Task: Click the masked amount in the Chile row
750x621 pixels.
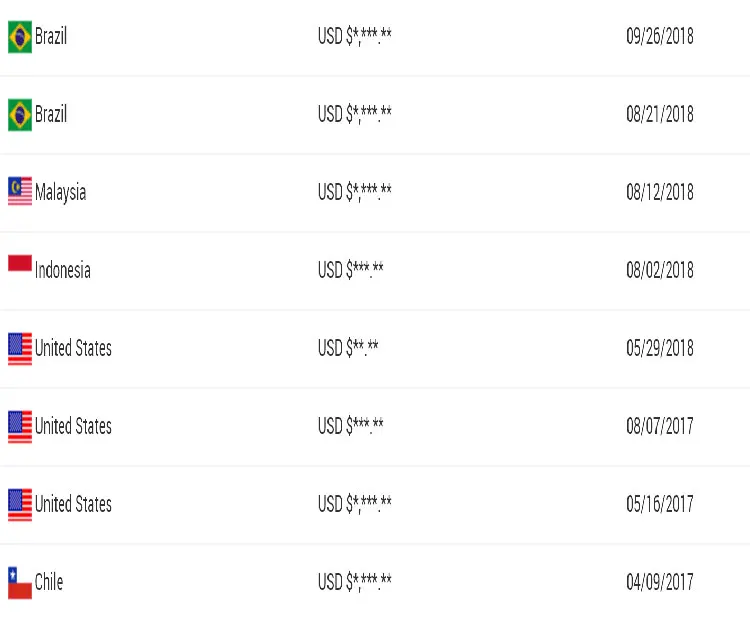Action: pos(355,582)
